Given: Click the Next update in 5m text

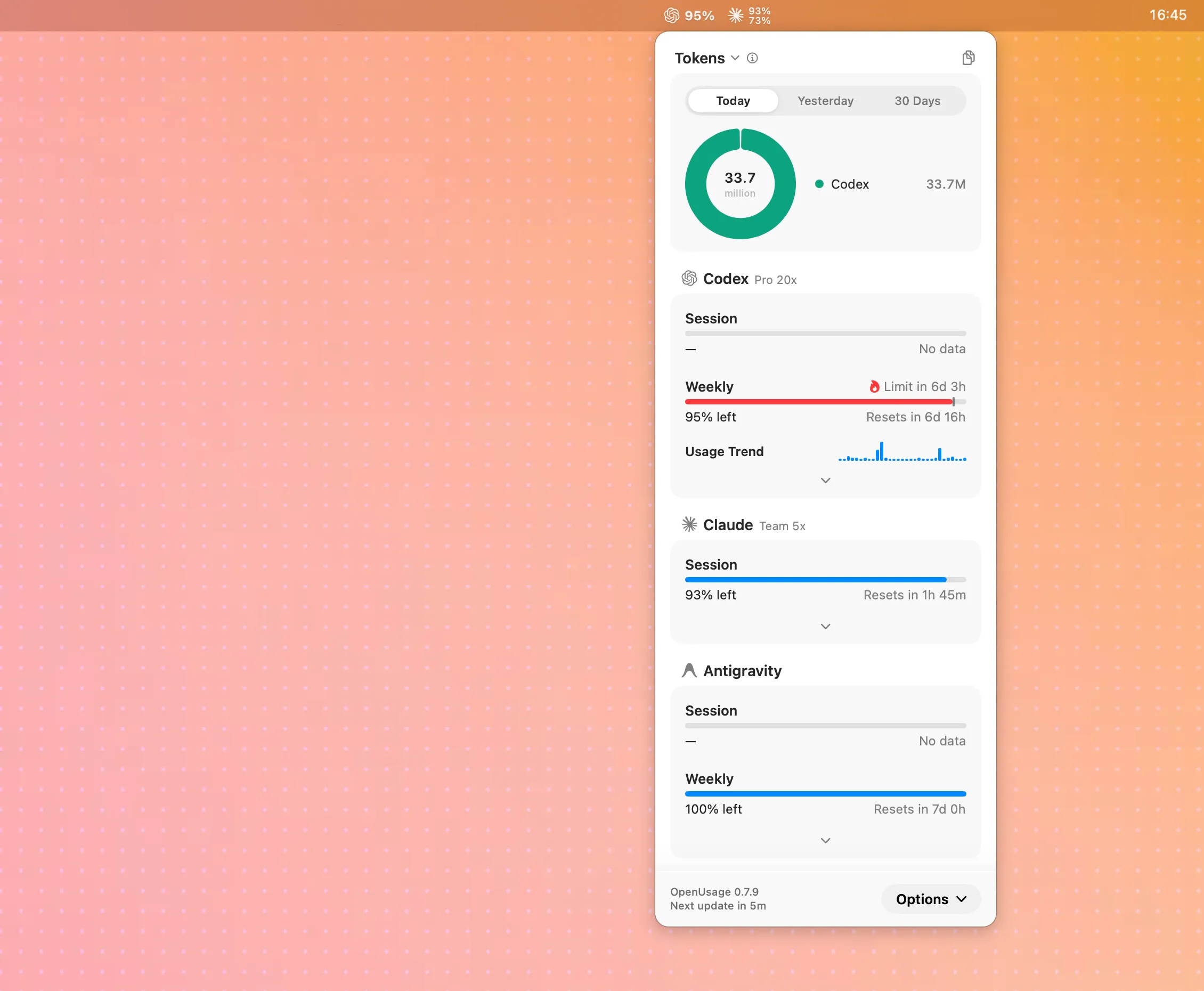Looking at the screenshot, I should coord(718,906).
